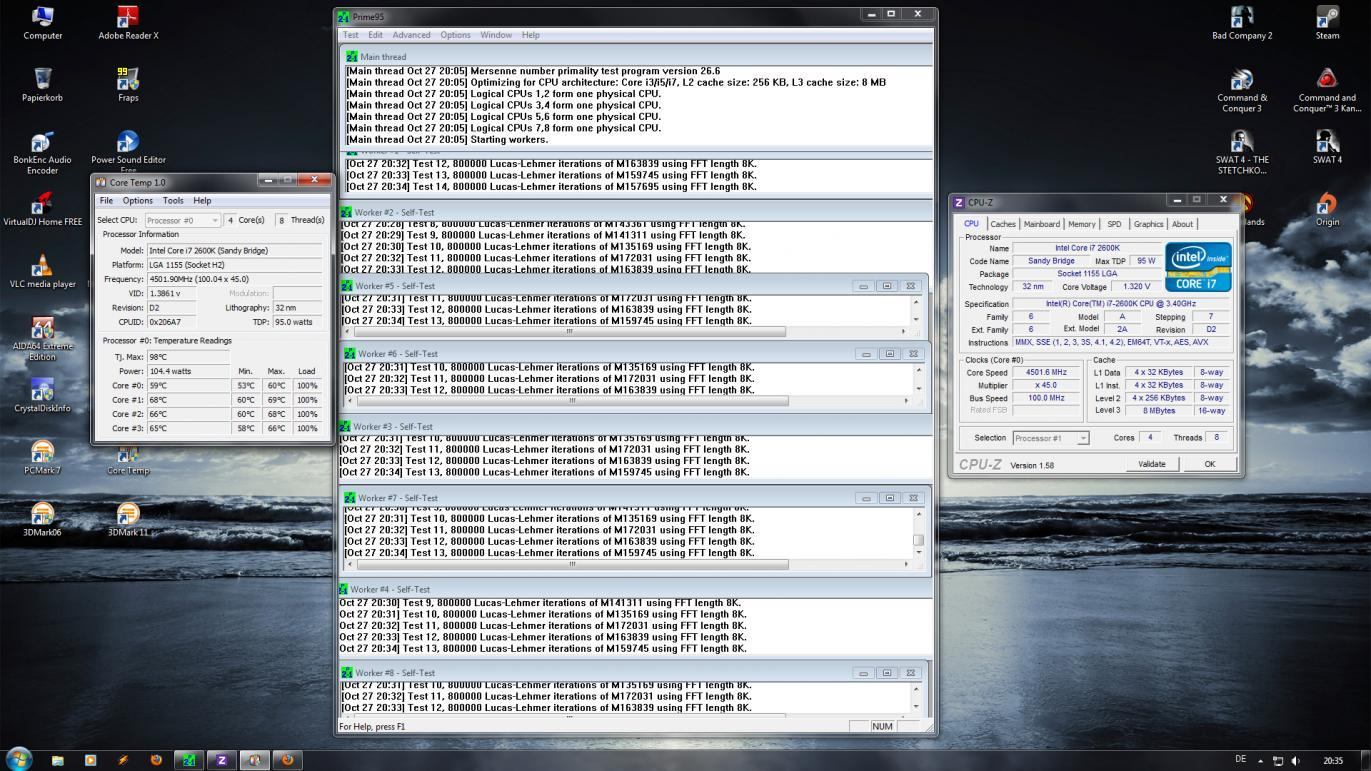Click the Core Speed value 4501.6 MHz

(x=1045, y=372)
